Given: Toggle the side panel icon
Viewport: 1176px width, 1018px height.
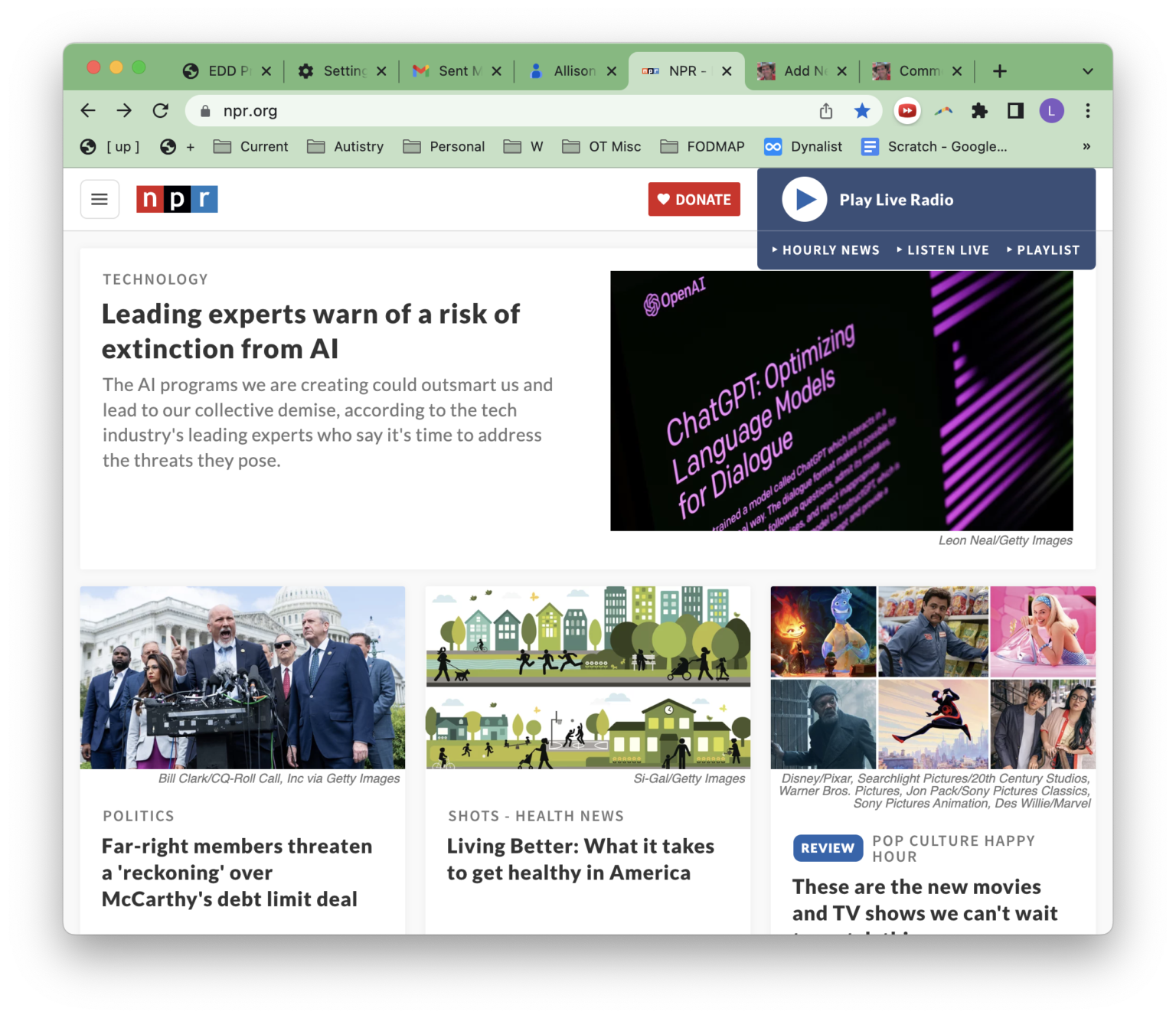Looking at the screenshot, I should pyautogui.click(x=1014, y=110).
